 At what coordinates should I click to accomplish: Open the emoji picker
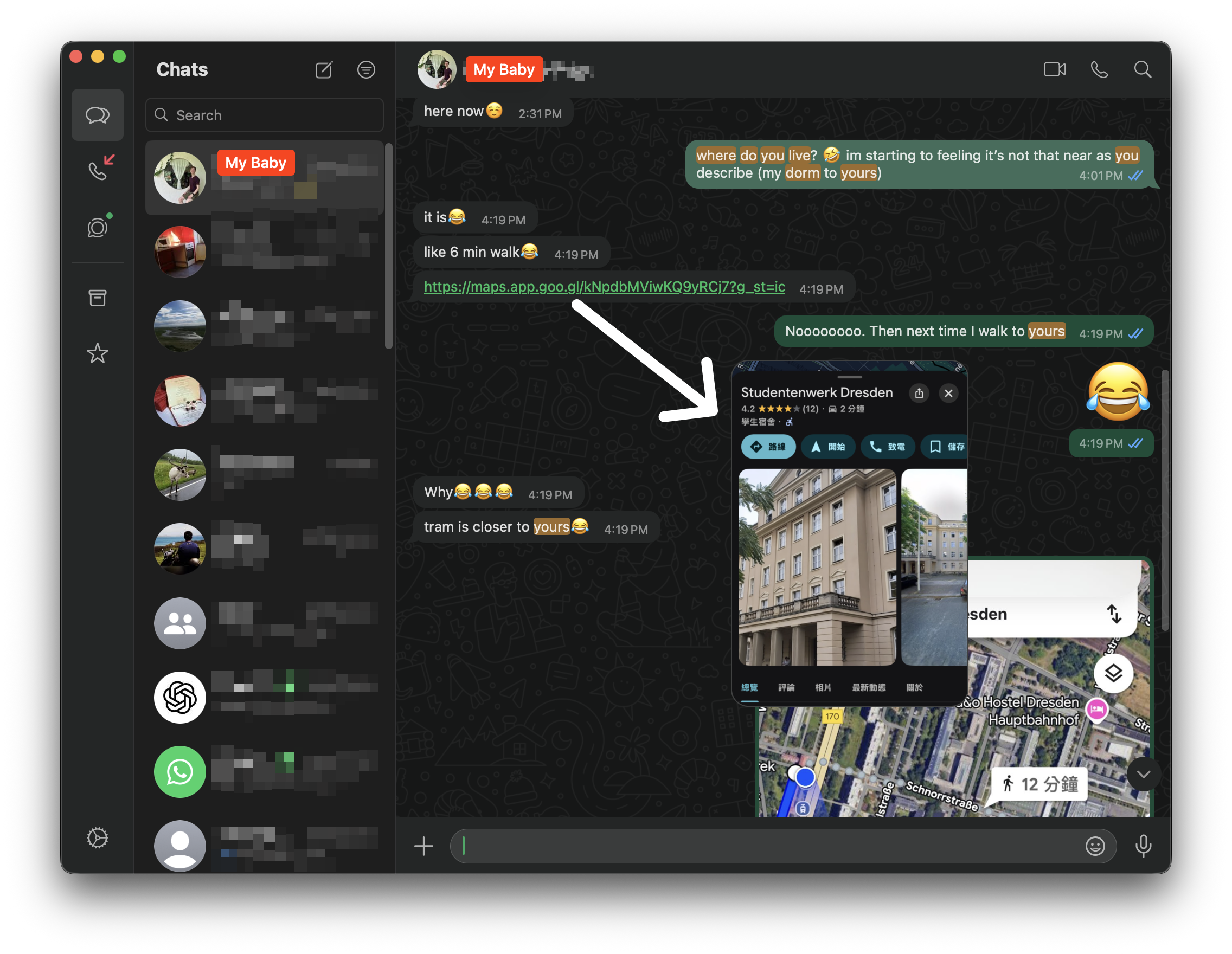1095,846
